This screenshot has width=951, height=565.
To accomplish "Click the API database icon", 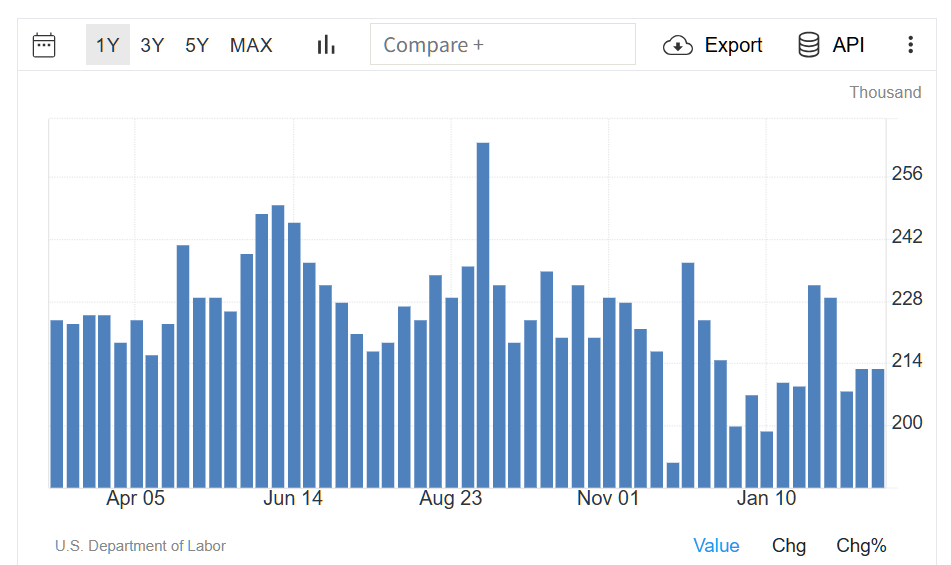I will pos(809,45).
